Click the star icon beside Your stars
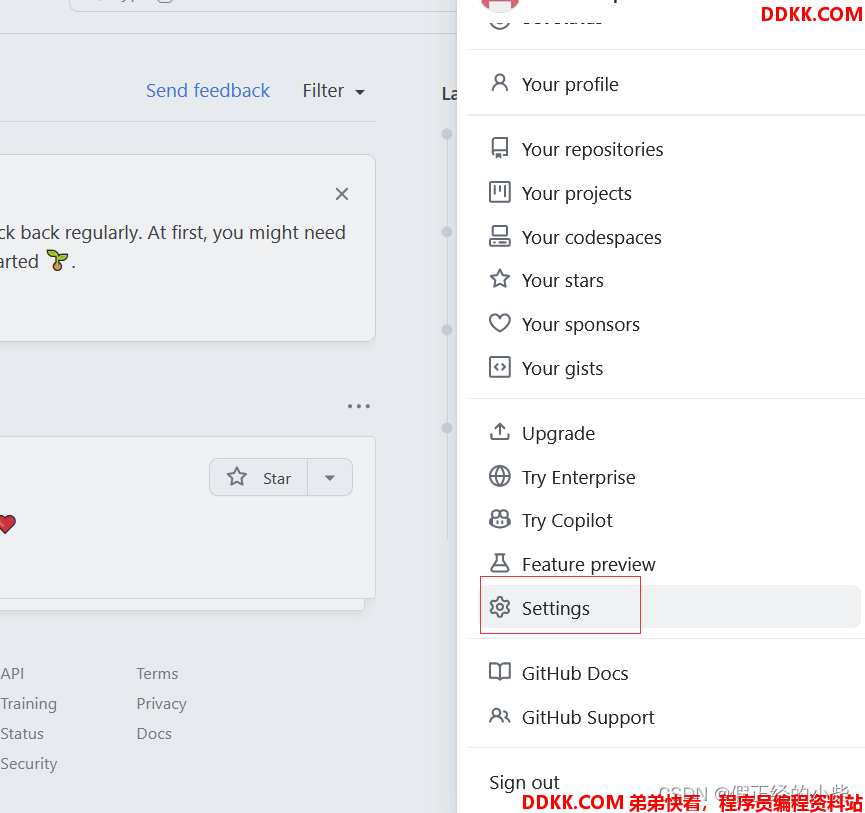This screenshot has height=813, width=865. (x=499, y=280)
